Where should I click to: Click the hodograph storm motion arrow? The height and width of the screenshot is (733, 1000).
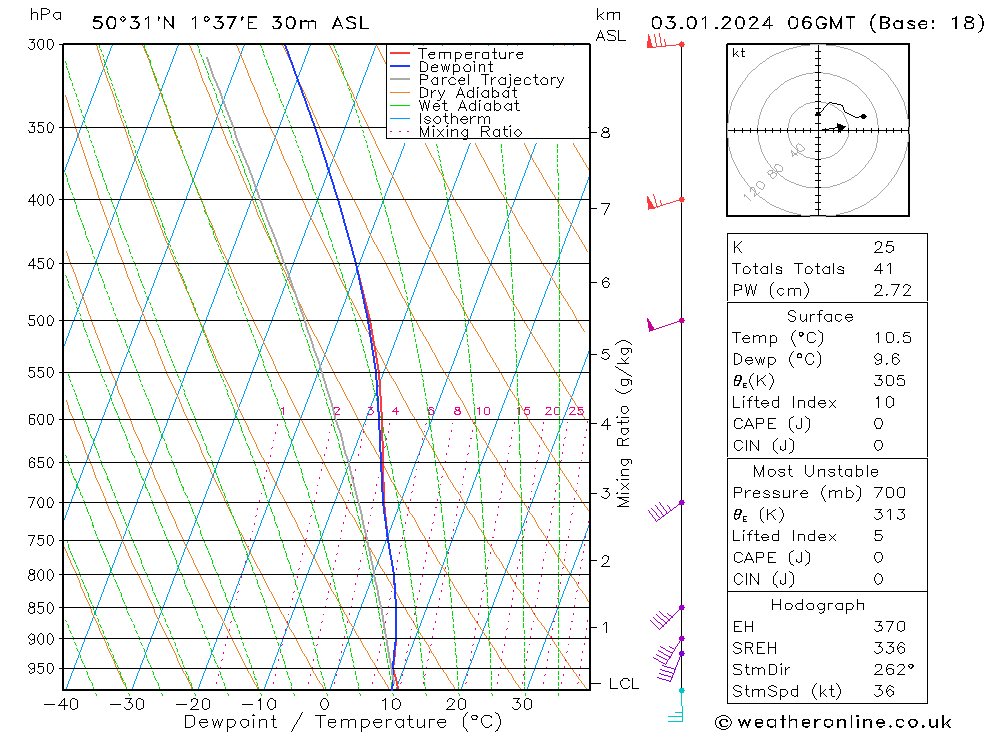(835, 128)
